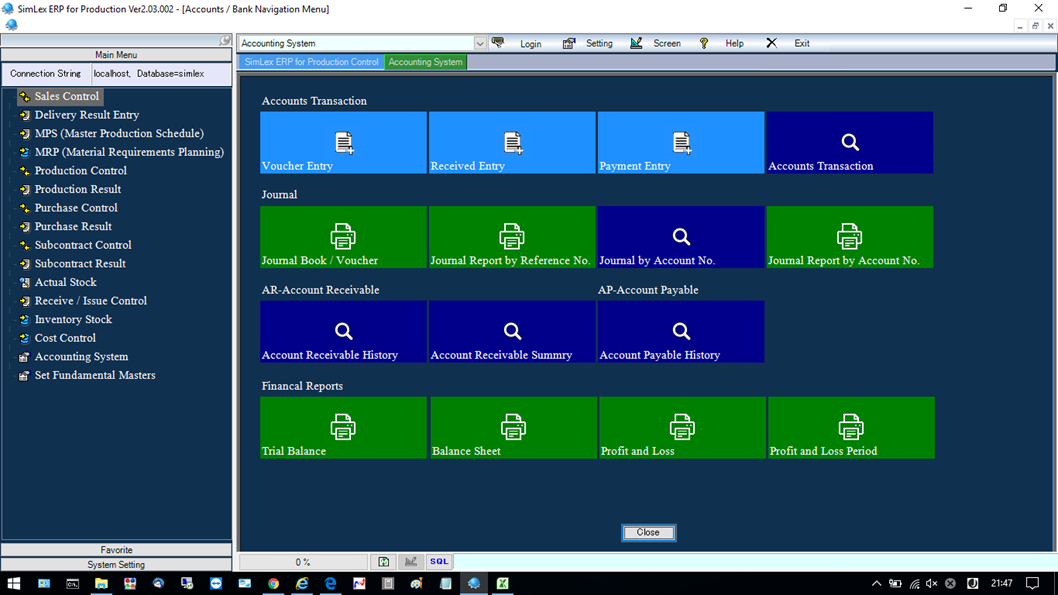Switch to SimLex ERP for Production Control tab

311,62
